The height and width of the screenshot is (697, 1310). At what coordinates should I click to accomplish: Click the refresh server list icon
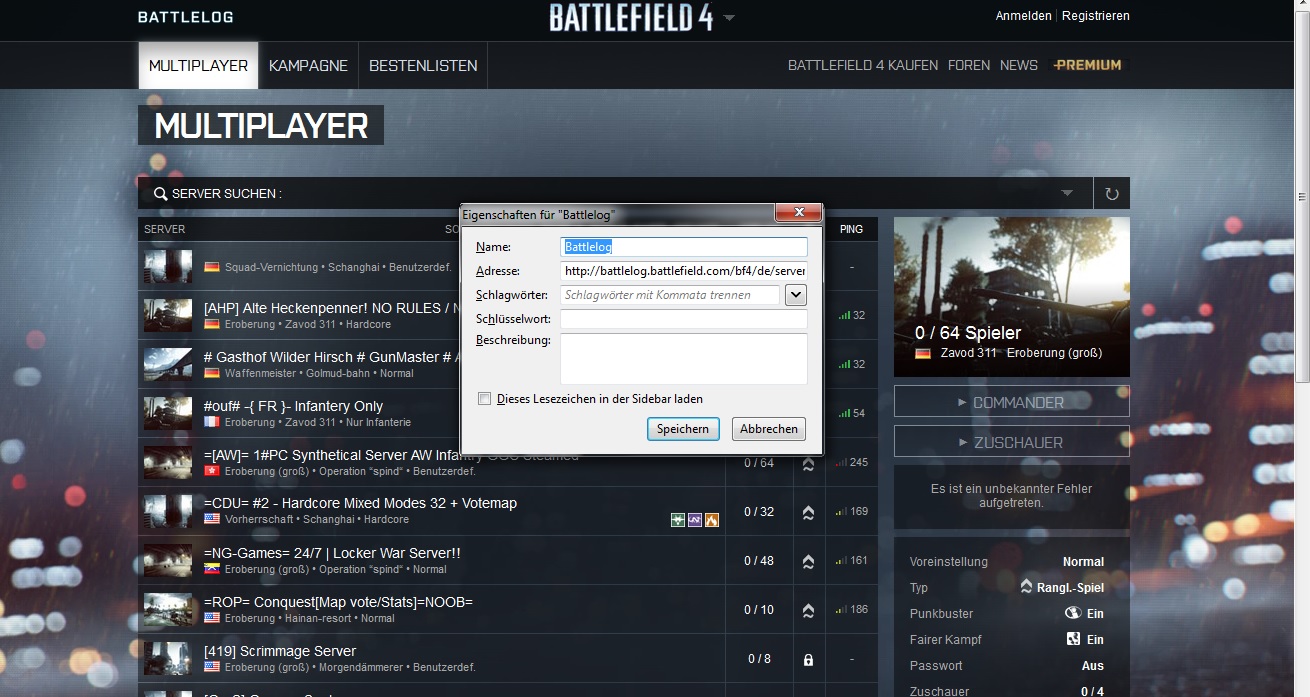click(1112, 194)
